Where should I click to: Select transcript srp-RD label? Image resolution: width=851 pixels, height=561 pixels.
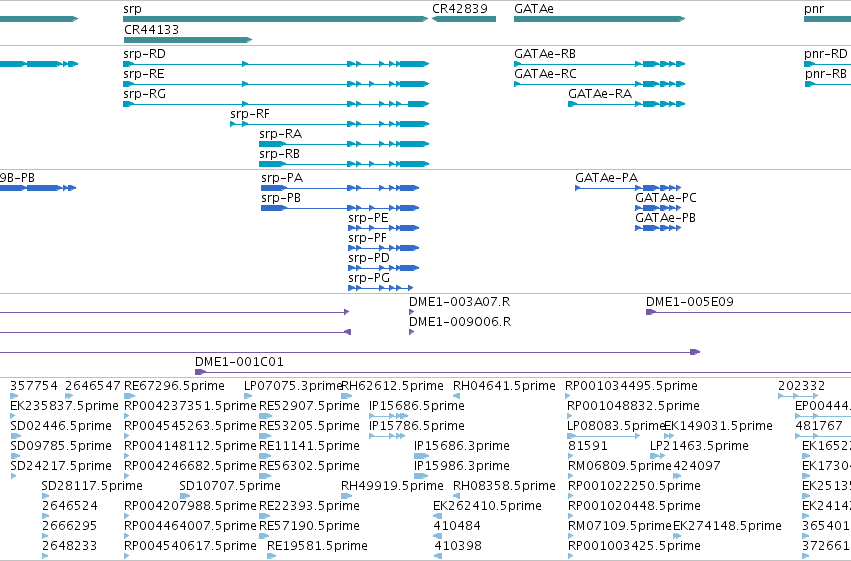pos(144,54)
